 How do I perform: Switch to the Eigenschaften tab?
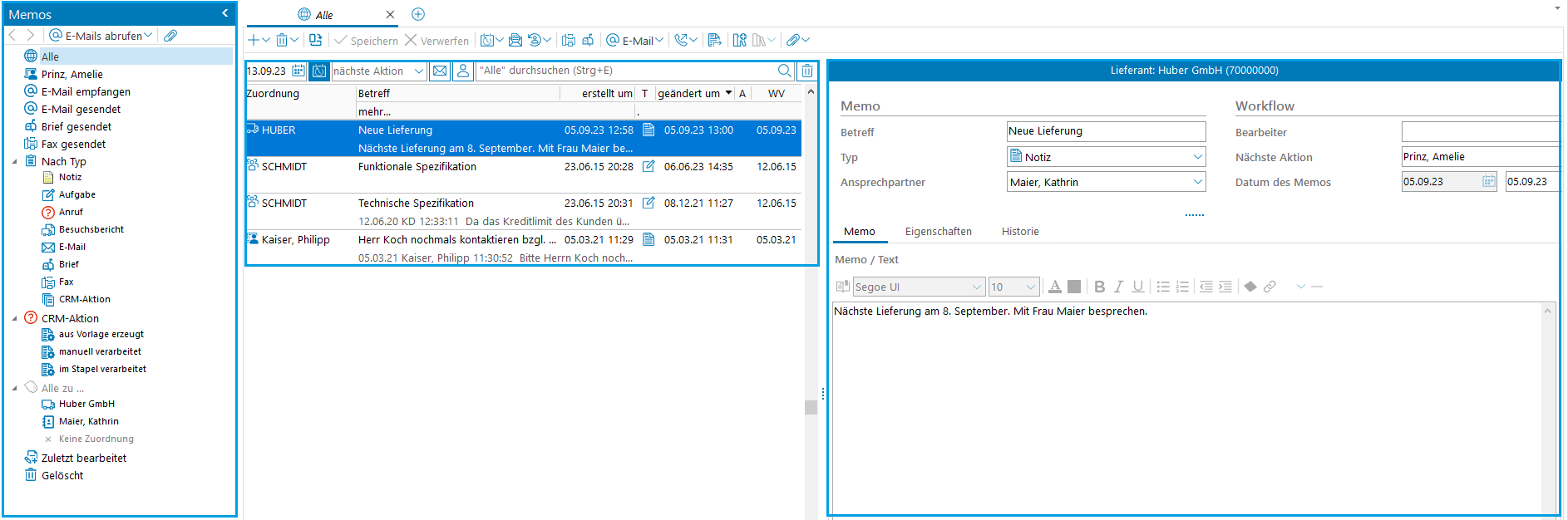click(938, 232)
